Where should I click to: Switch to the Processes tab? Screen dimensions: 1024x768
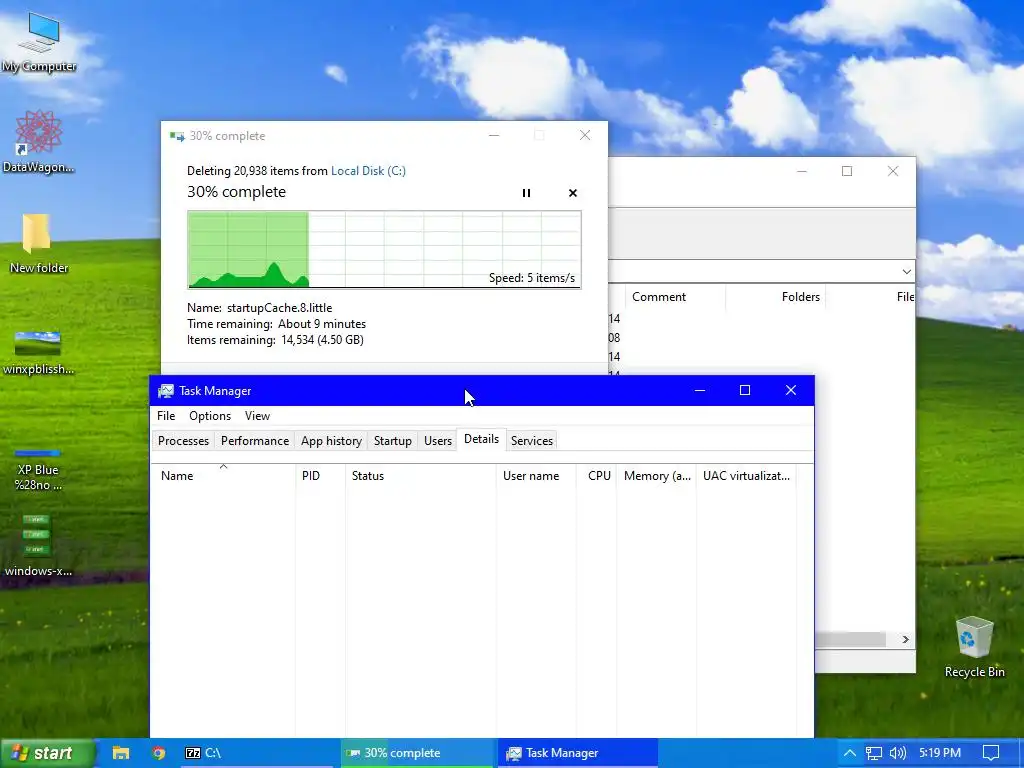tap(183, 441)
